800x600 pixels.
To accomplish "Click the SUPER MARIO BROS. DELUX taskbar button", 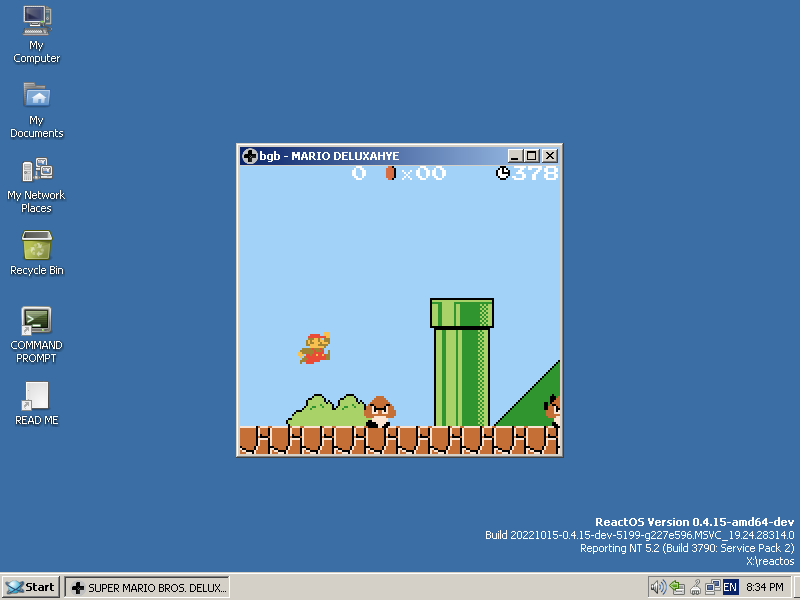I will tap(147, 587).
